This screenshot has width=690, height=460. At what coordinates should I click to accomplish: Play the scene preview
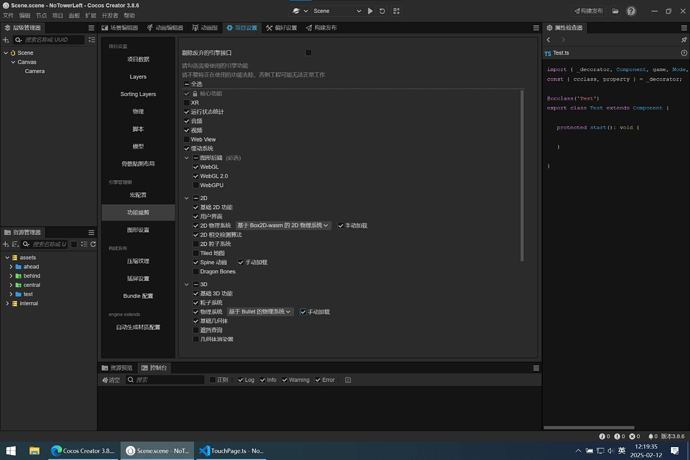point(370,11)
